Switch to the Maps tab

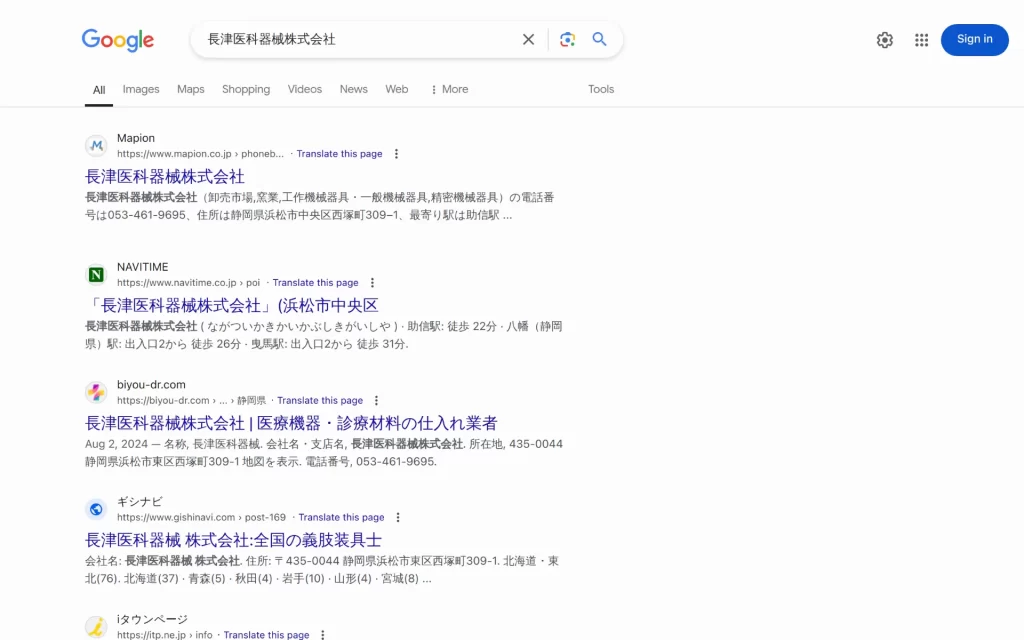pos(190,89)
